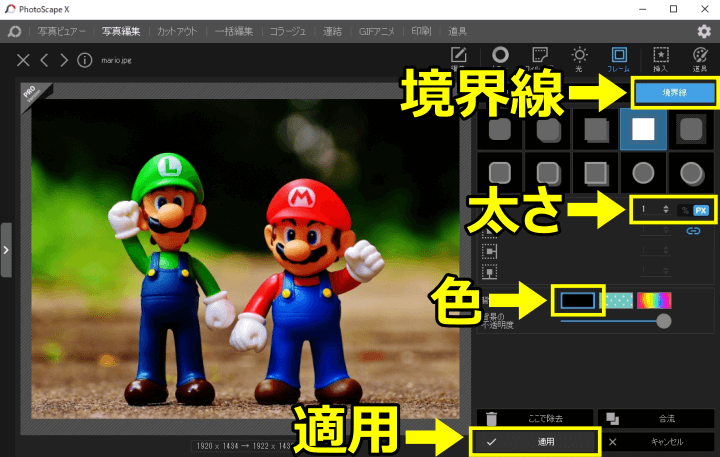Select the Film effect tool icon
The image size is (720, 457).
[540, 55]
